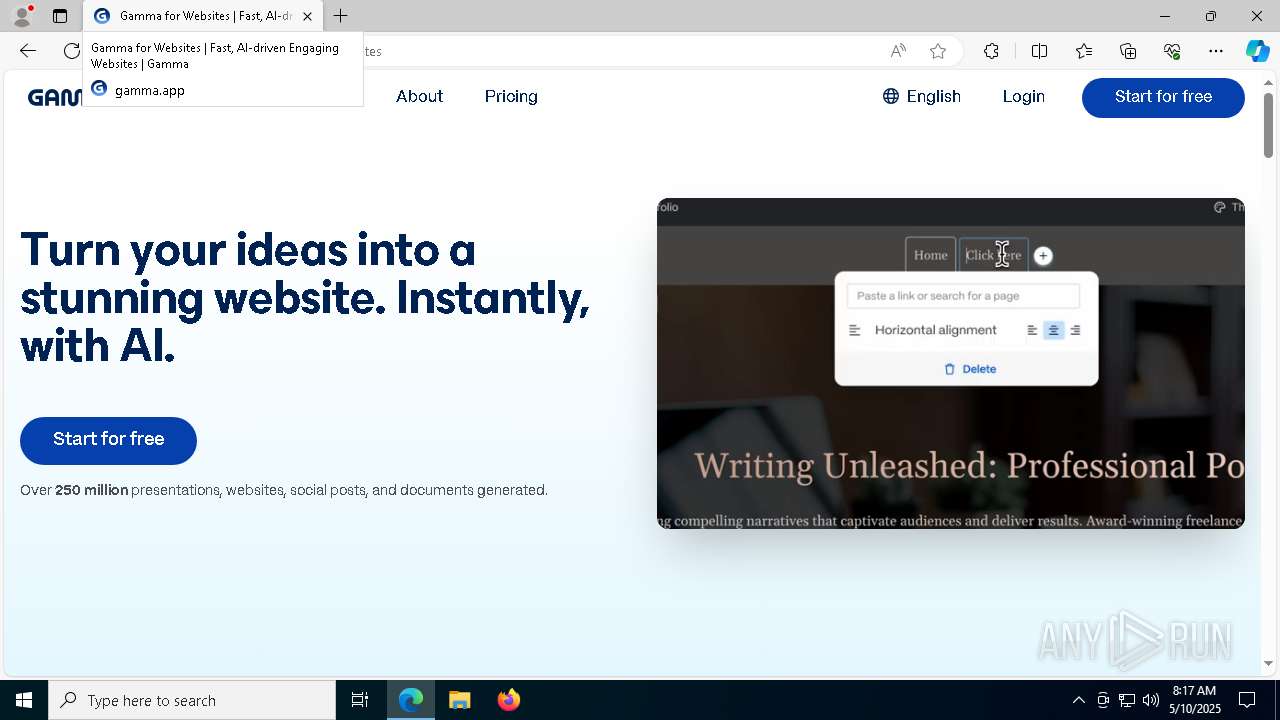Viewport: 1280px width, 720px height.
Task: Click the Delete option in popup
Action: pos(970,369)
